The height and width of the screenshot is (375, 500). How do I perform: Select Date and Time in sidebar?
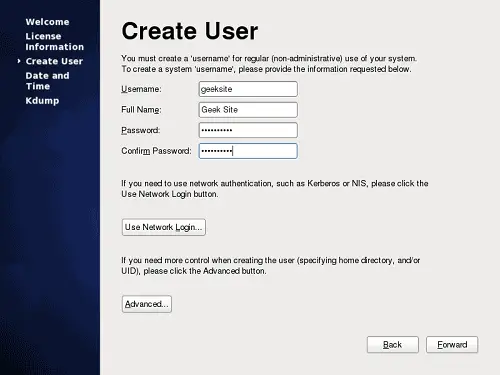pos(47,81)
